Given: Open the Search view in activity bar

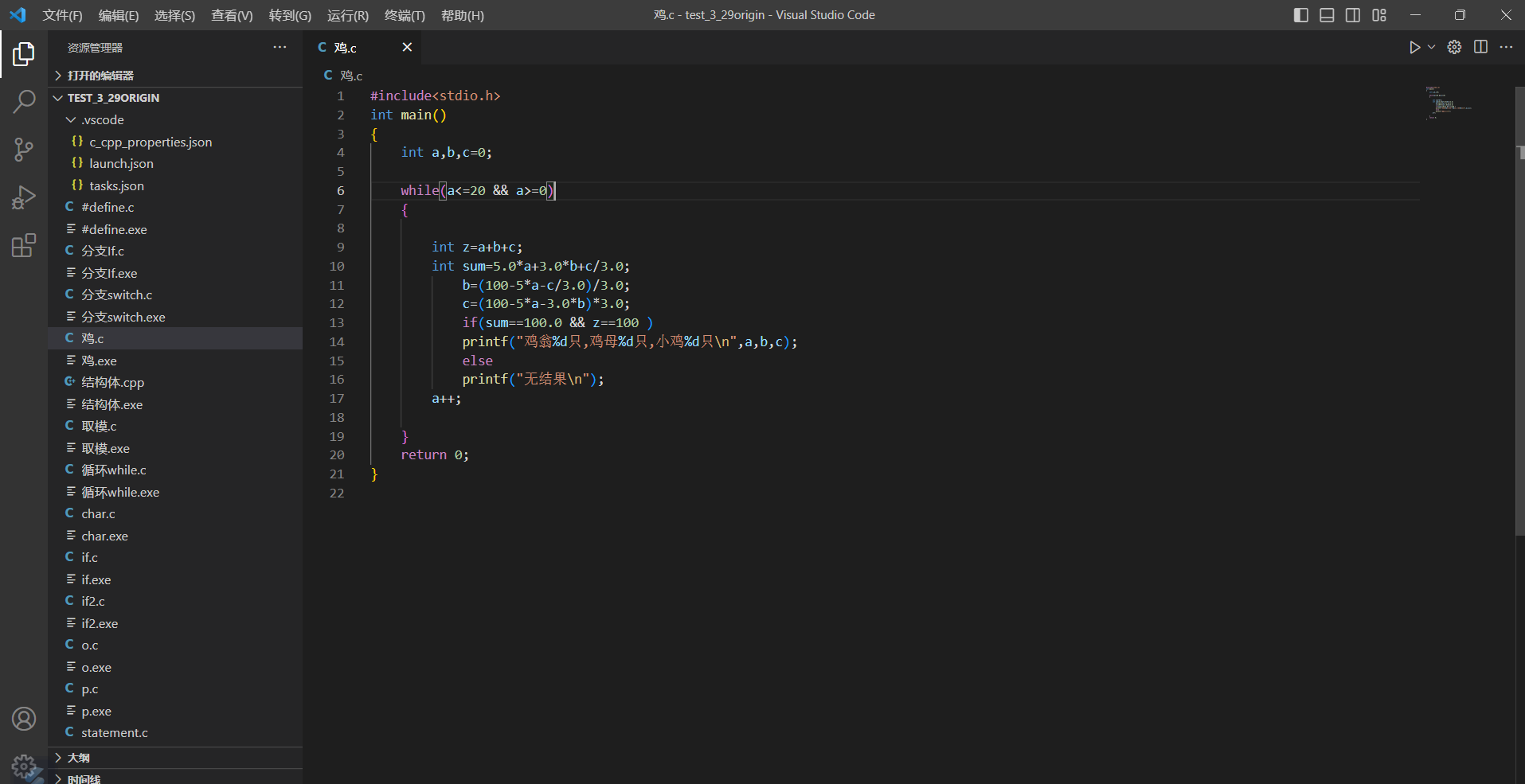Looking at the screenshot, I should coord(24,102).
